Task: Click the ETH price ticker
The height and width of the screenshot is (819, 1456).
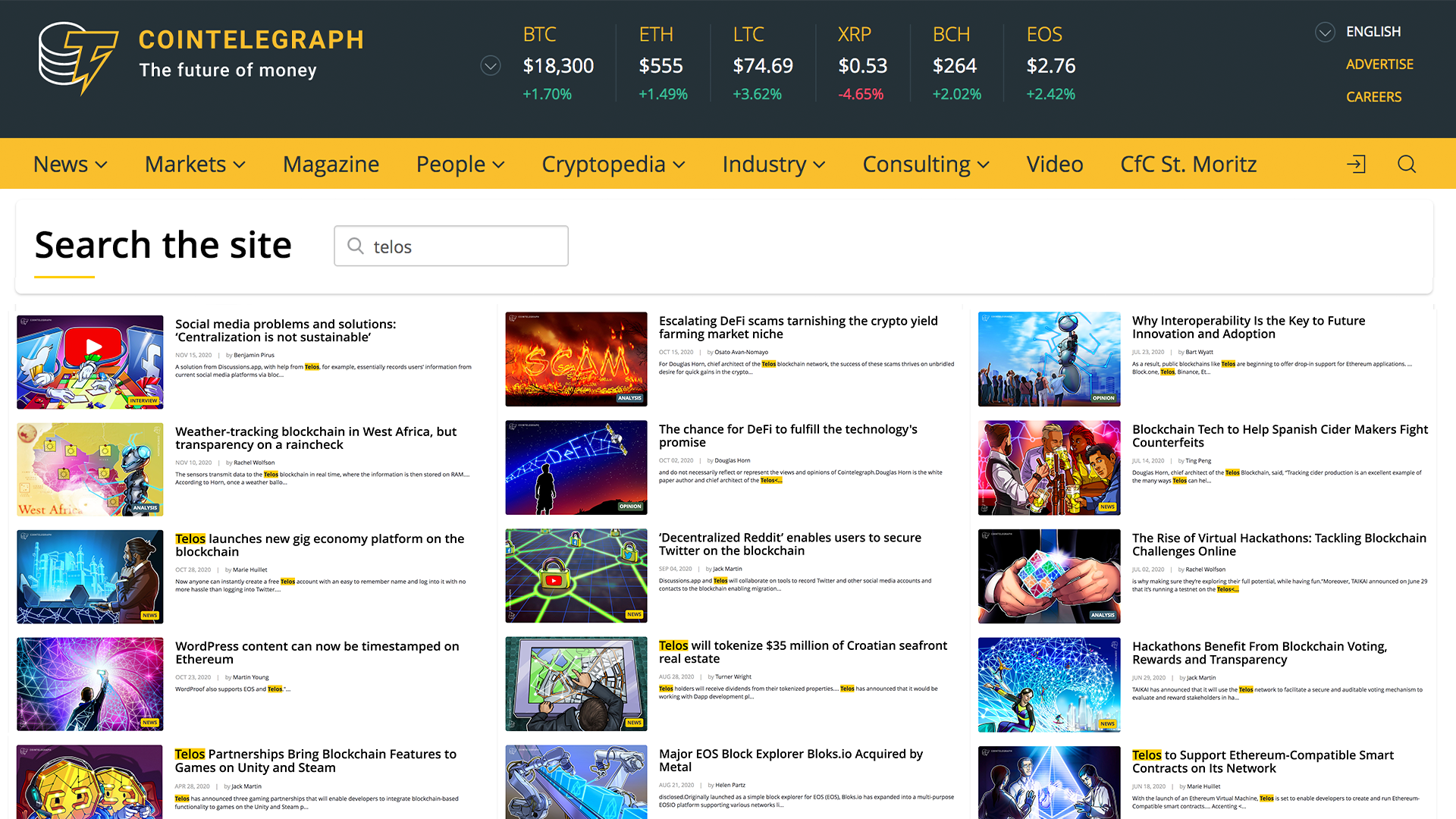Action: click(663, 64)
